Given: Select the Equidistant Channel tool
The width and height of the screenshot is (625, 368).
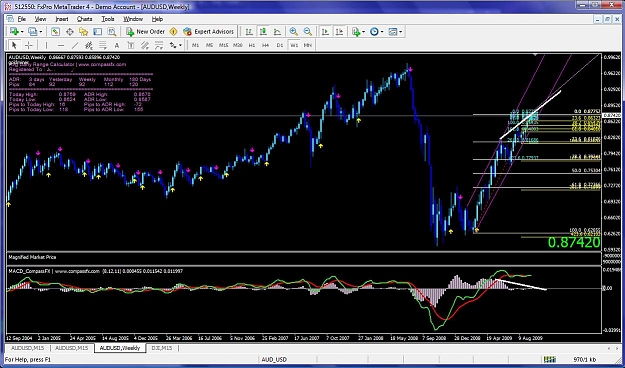Looking at the screenshot, I should coord(88,45).
